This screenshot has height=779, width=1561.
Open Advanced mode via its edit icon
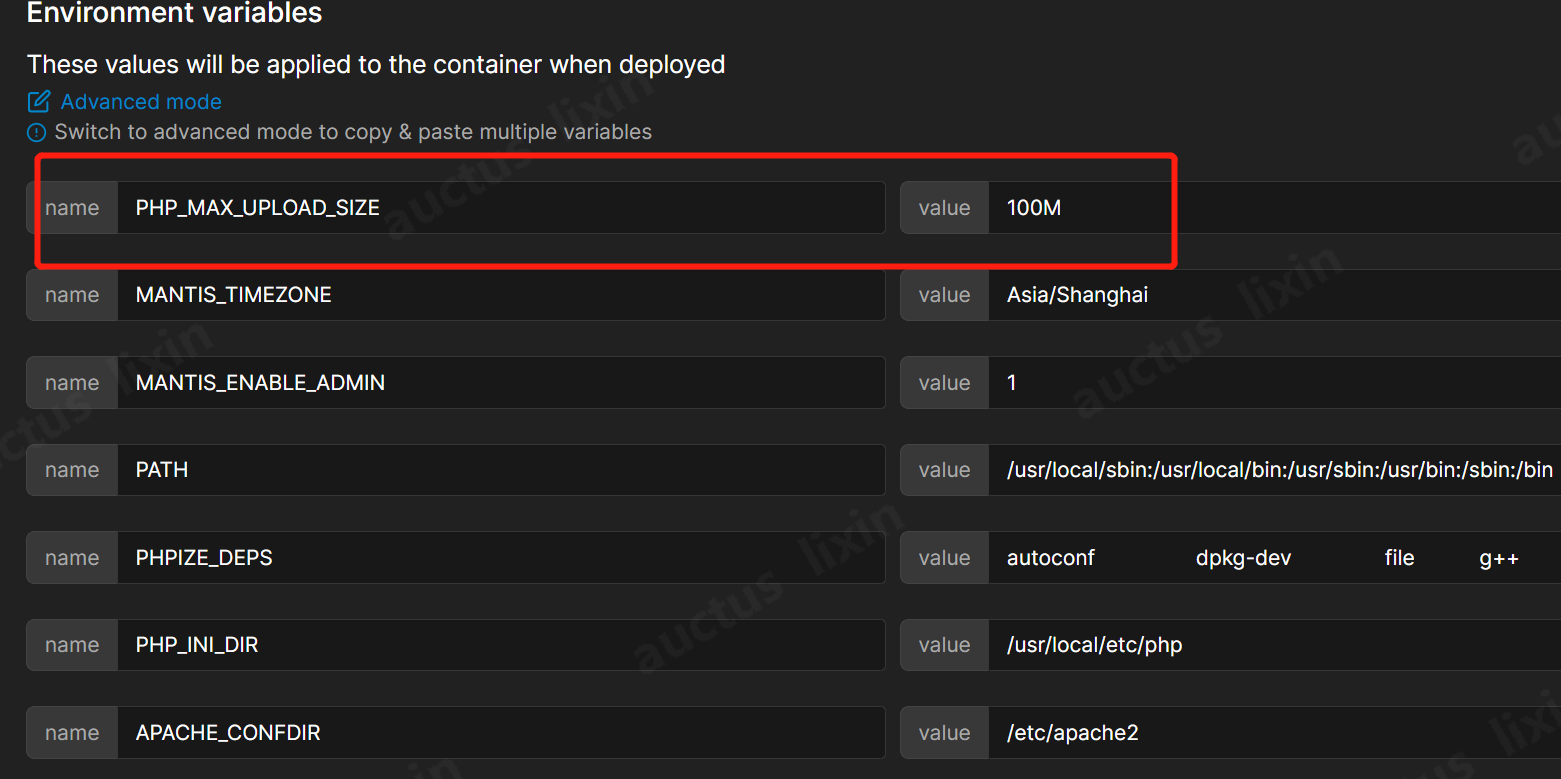[37, 101]
